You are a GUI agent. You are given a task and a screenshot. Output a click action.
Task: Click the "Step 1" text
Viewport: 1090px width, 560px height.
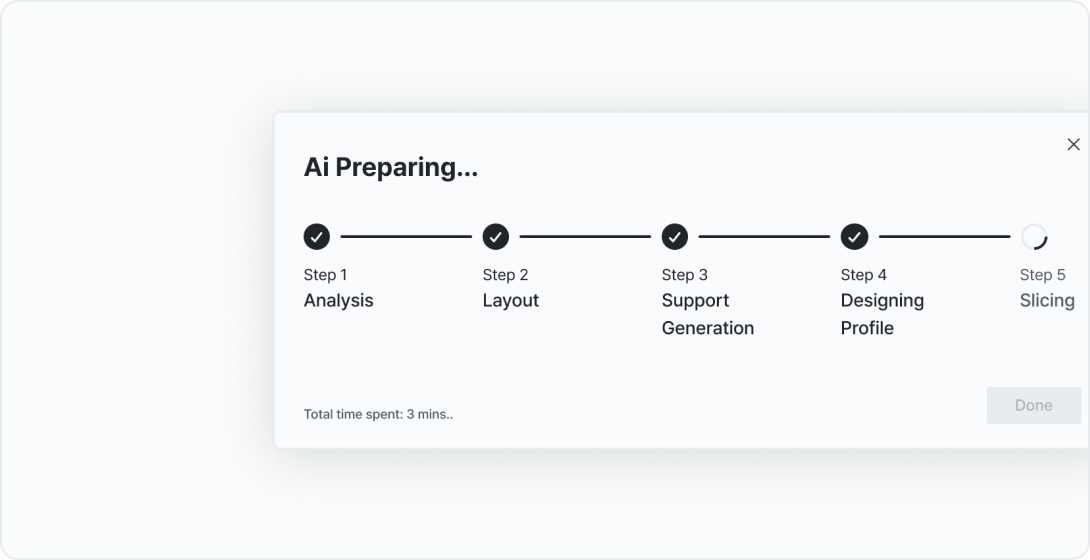click(325, 275)
